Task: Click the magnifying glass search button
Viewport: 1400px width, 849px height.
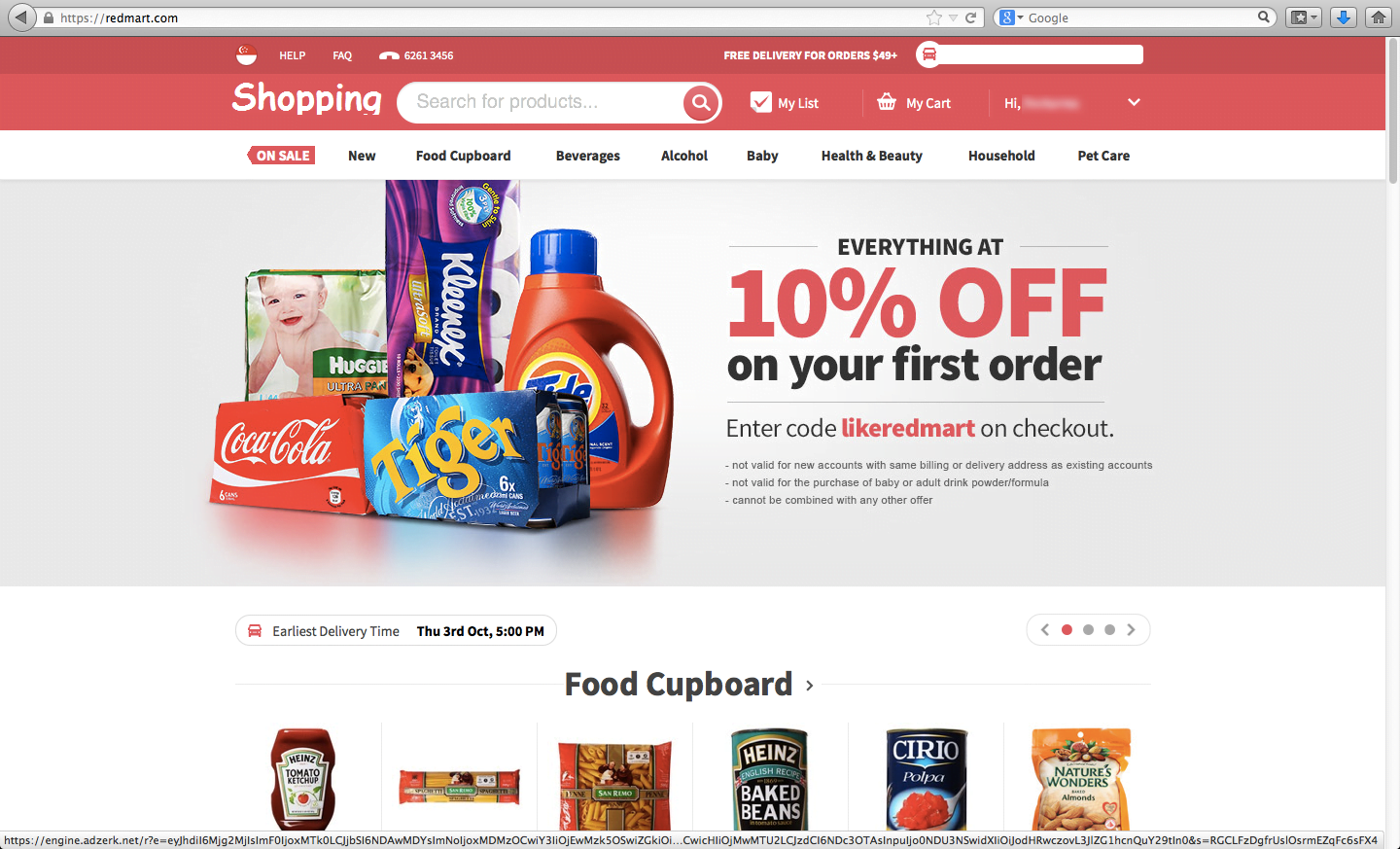Action: (x=700, y=102)
